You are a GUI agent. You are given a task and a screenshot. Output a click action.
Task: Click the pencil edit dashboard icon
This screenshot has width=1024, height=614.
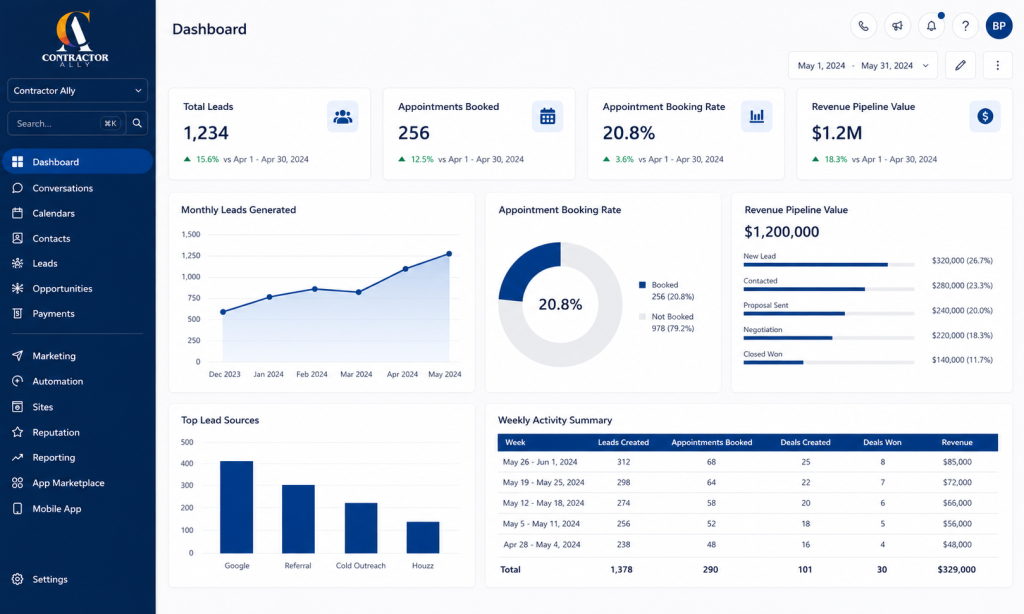960,65
